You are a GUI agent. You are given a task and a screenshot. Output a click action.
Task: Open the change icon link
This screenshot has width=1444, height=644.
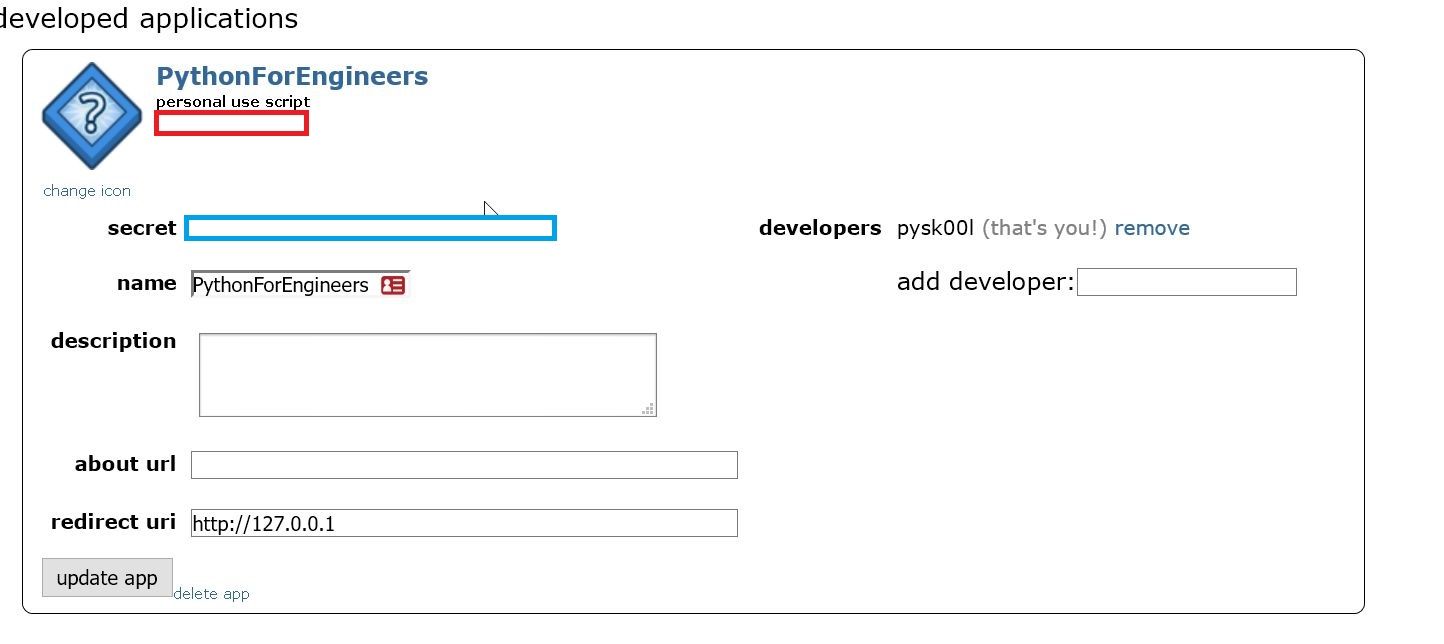(87, 191)
